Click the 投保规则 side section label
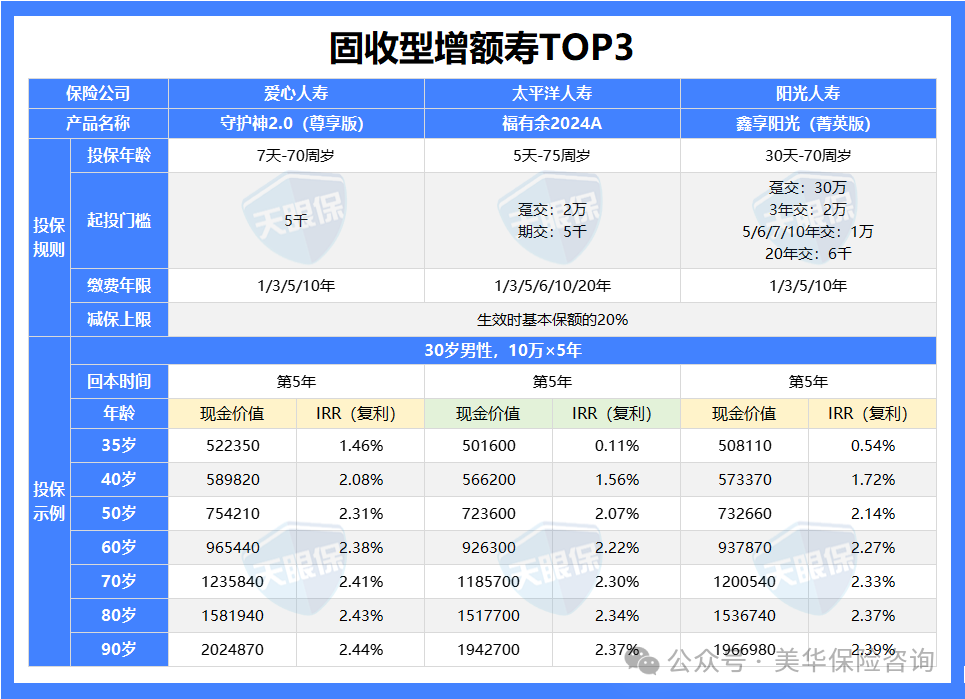This screenshot has height=699, width=965. point(49,238)
